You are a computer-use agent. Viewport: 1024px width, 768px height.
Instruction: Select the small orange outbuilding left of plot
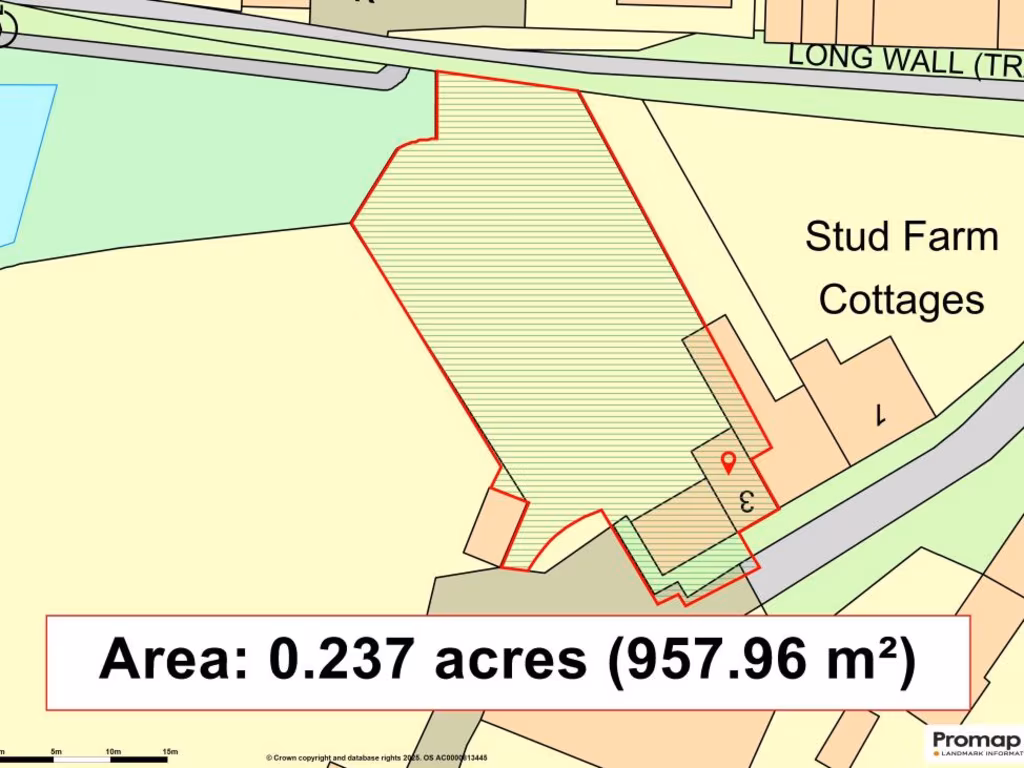[494, 528]
